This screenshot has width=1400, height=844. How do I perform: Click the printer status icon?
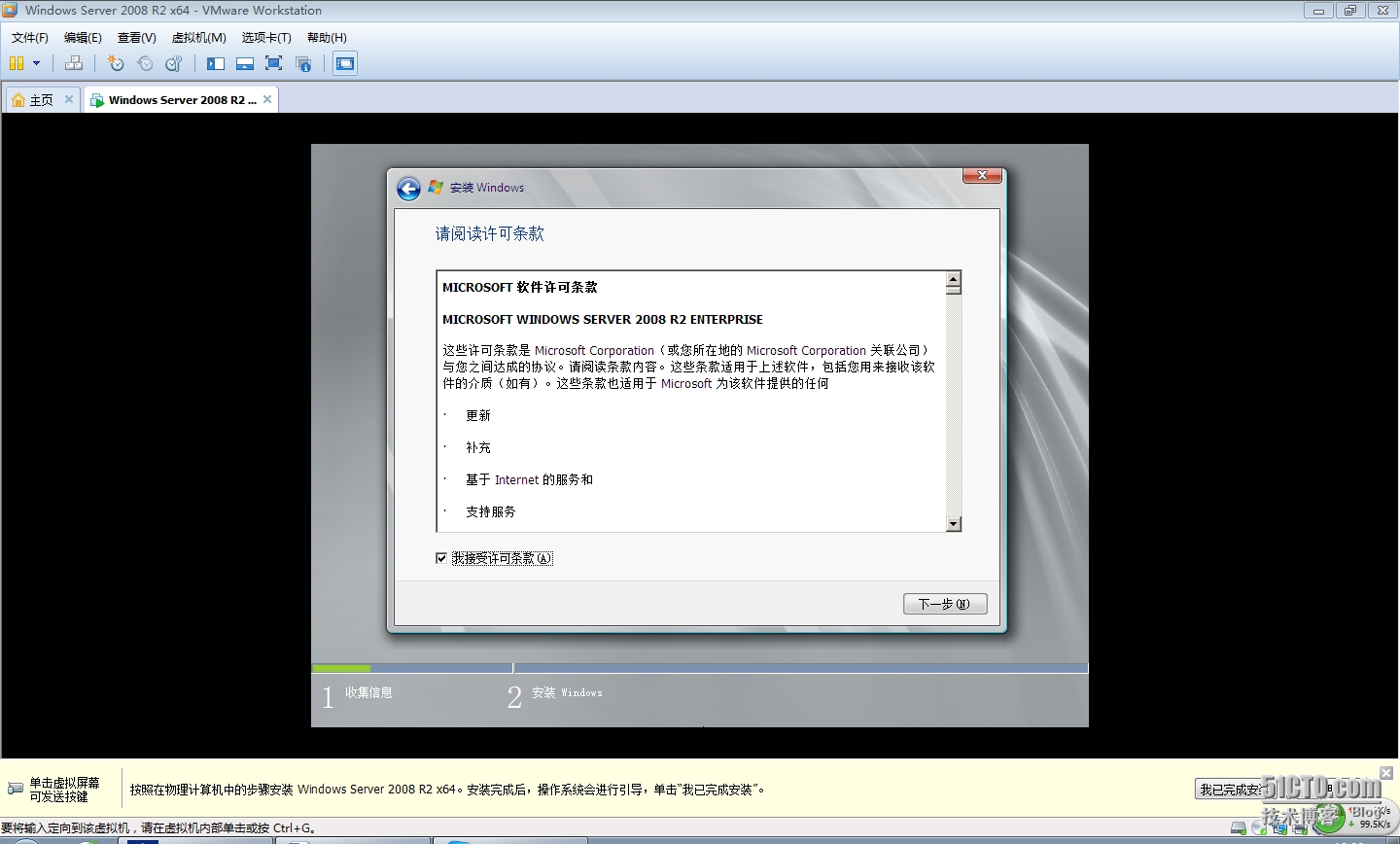(1300, 828)
